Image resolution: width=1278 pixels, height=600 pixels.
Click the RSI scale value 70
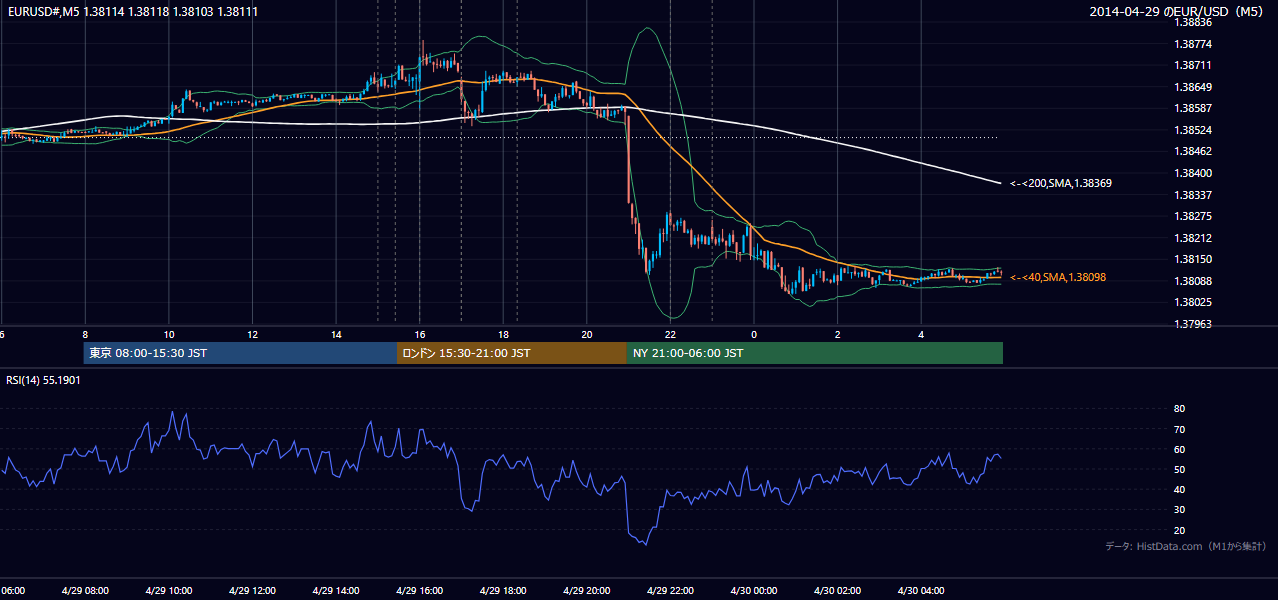(x=1180, y=429)
